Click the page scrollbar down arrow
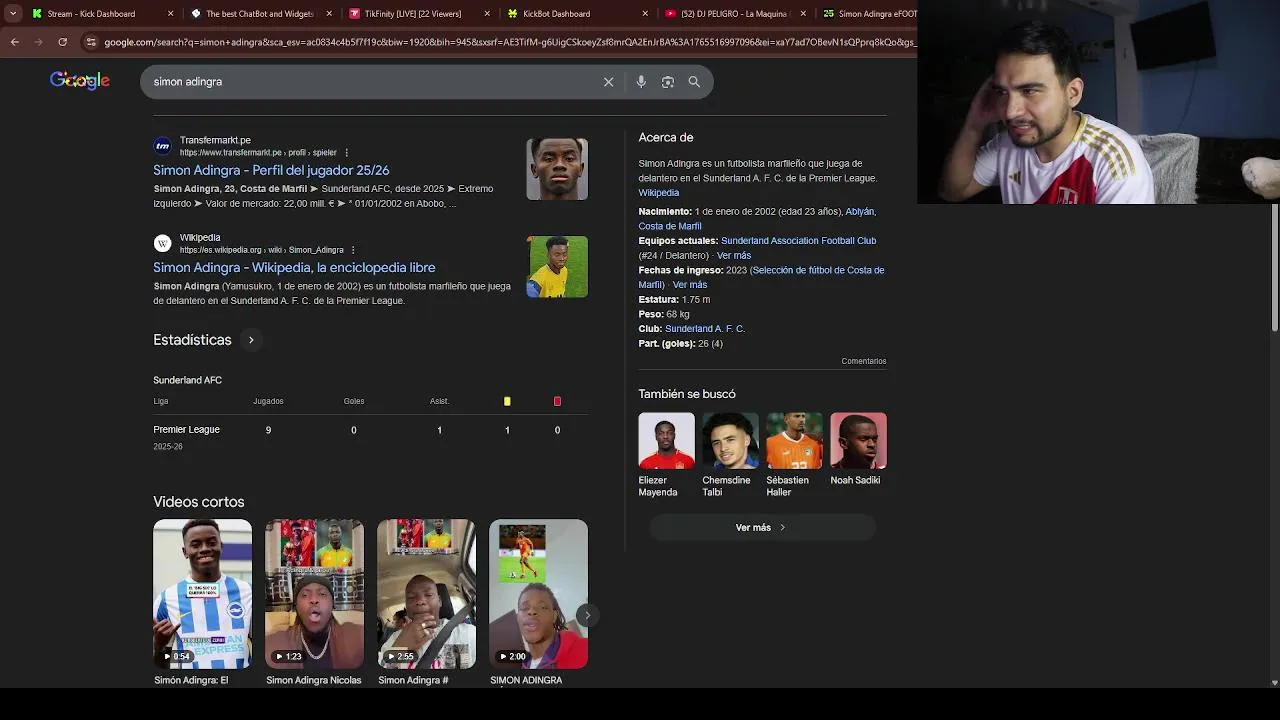Screen dimensions: 1280x720 tap(1274, 682)
